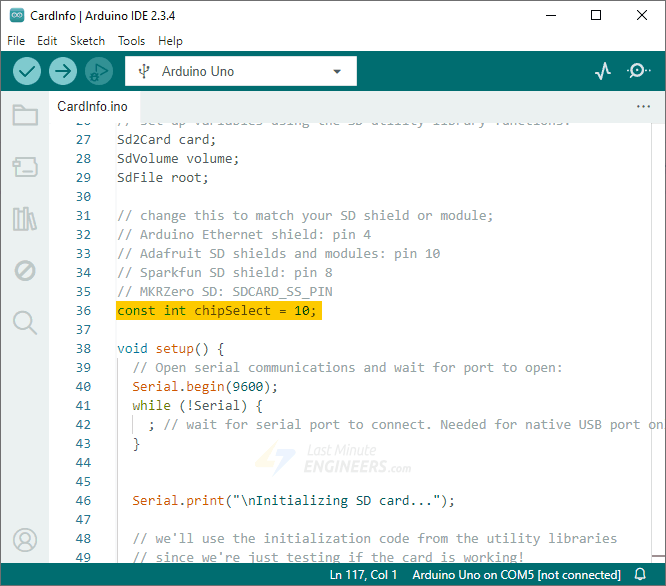Open the Serial Plotter
This screenshot has width=666, height=586.
[x=603, y=71]
